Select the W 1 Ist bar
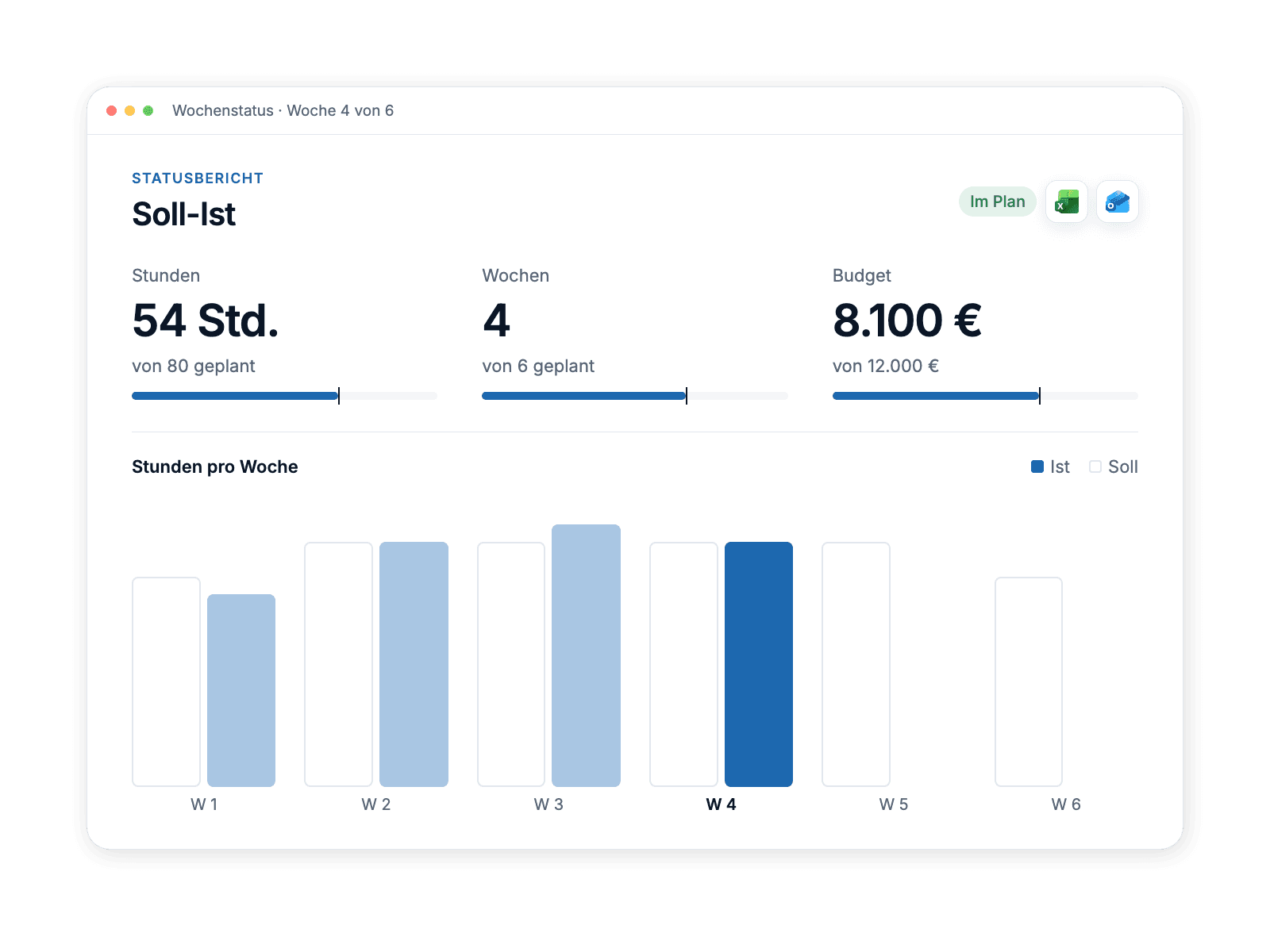 (241, 690)
